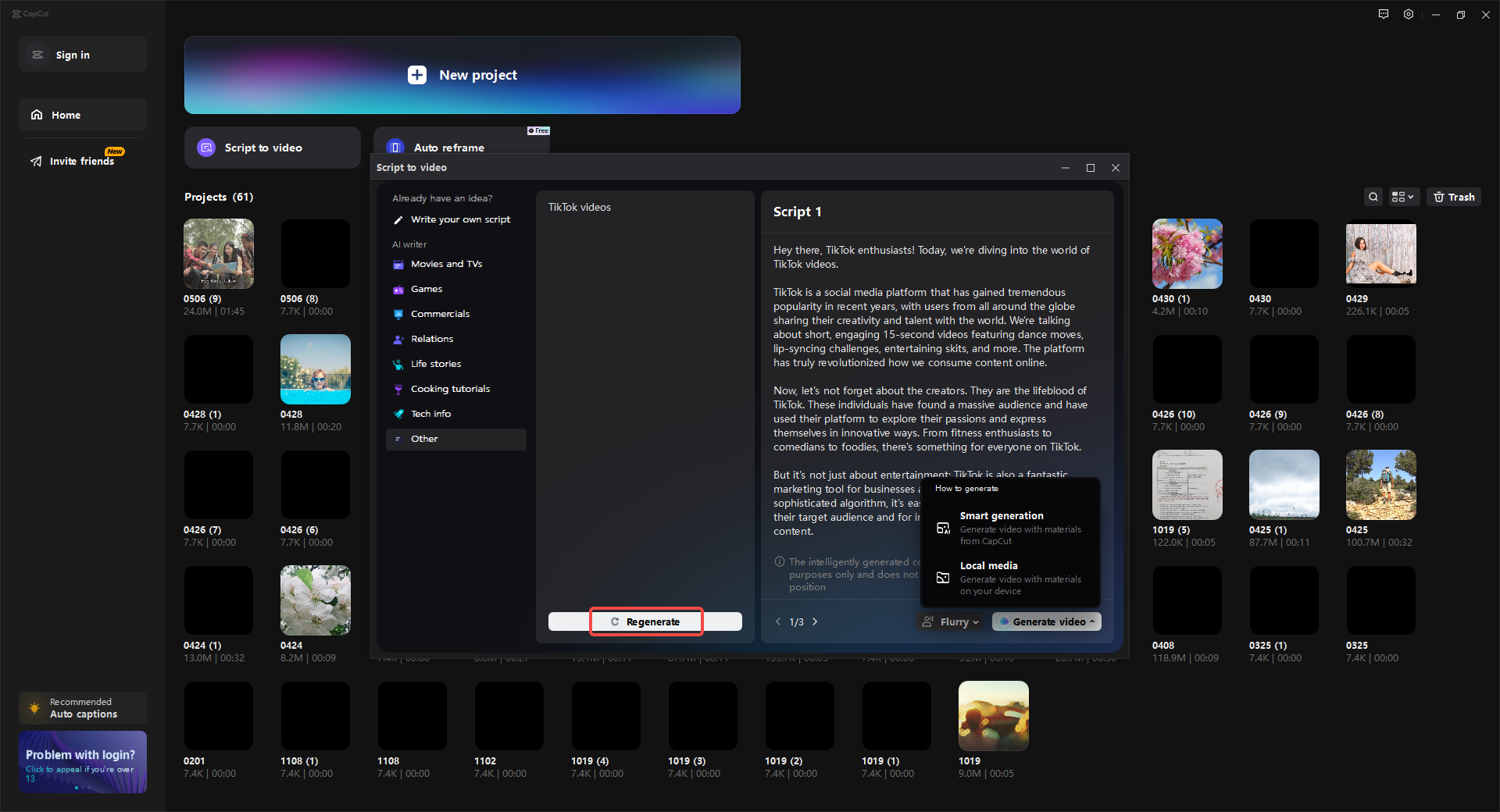Select the Relations category
Image resolution: width=1500 pixels, height=812 pixels.
(432, 339)
